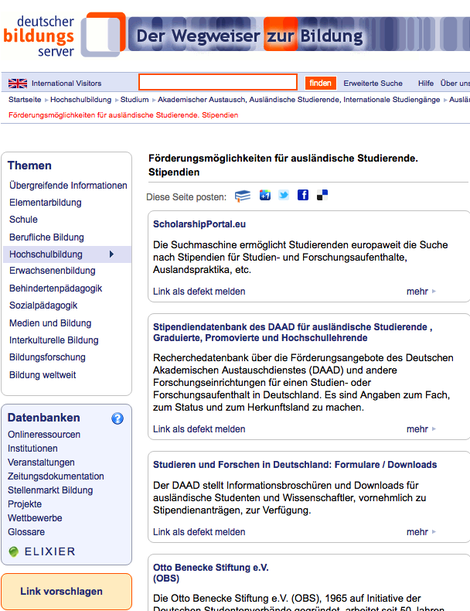Open Otto Benecke Stiftung e.V. link
Screen dimensions: 470x611
[x=210, y=573]
